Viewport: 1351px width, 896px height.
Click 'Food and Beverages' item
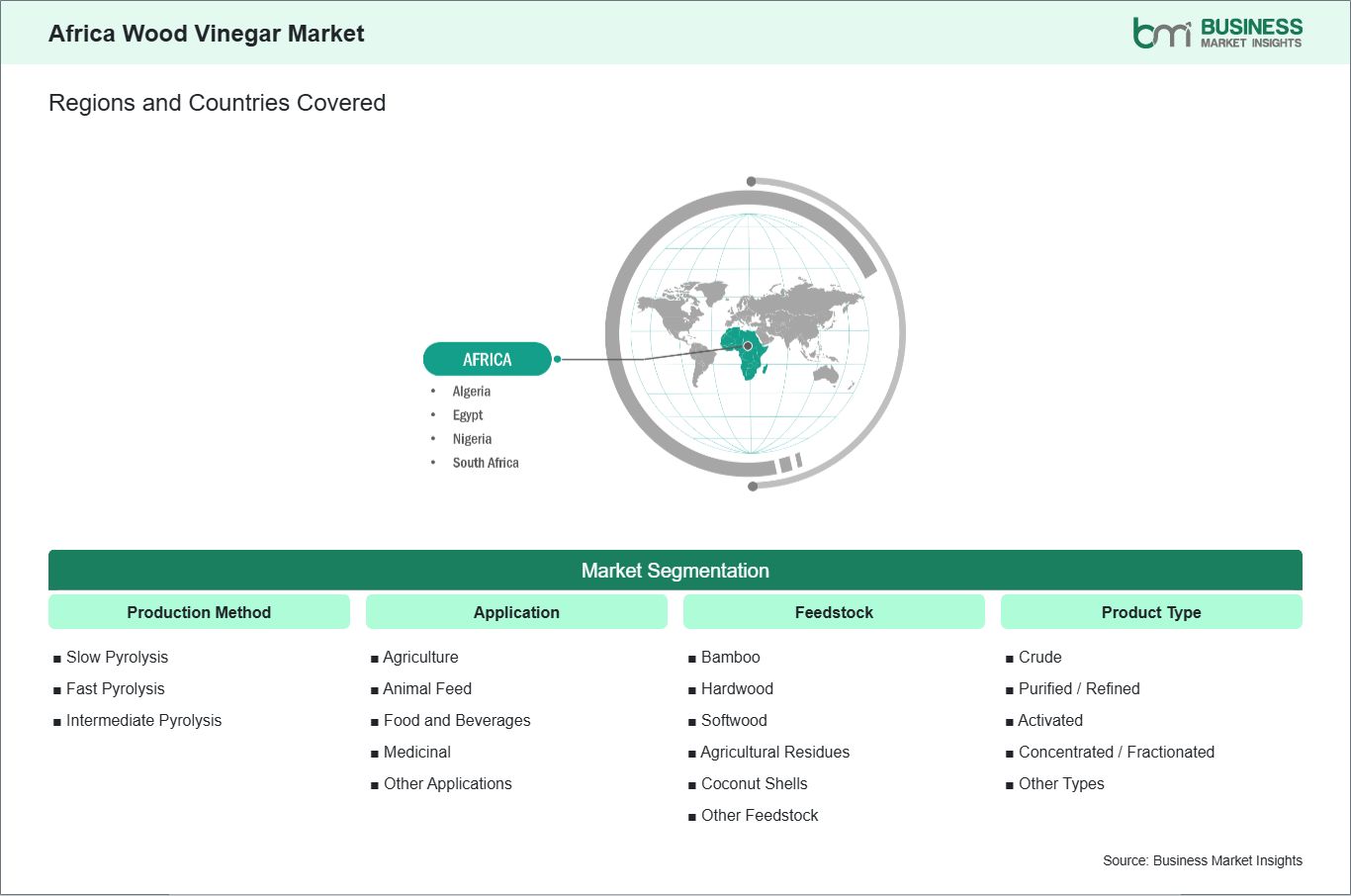tap(457, 720)
